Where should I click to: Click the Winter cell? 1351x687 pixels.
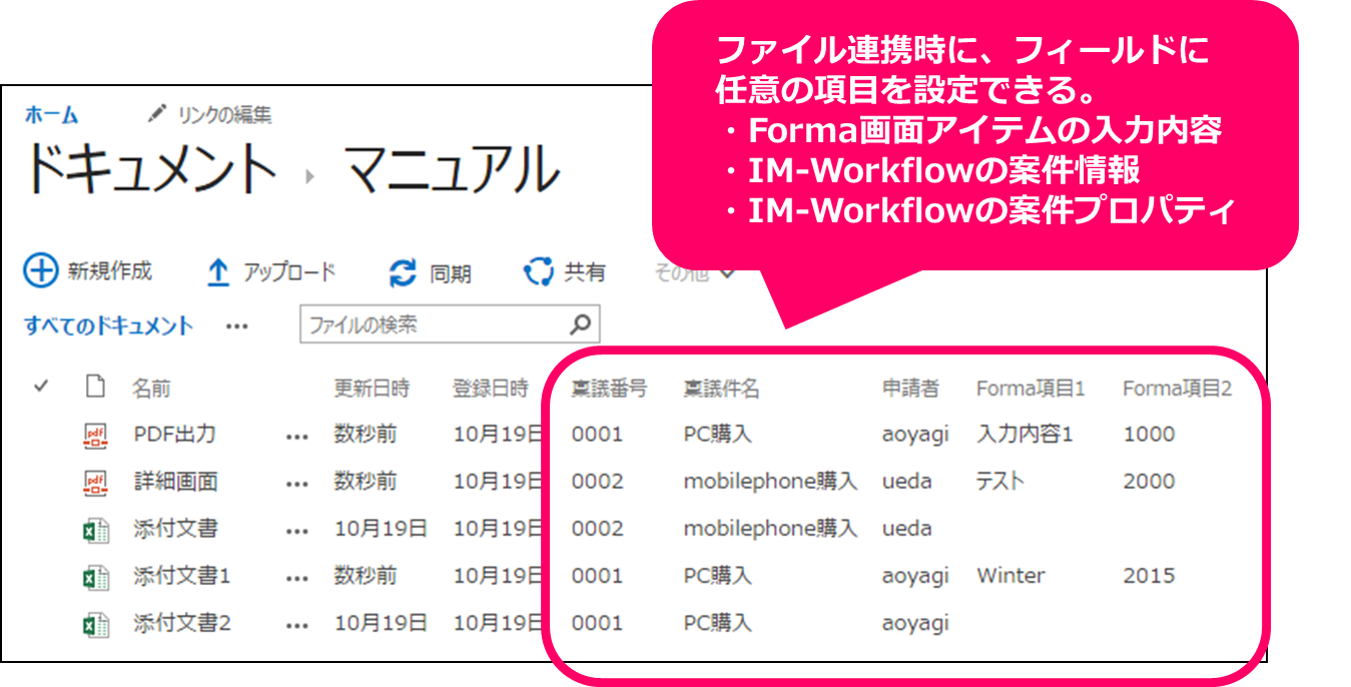[1011, 576]
